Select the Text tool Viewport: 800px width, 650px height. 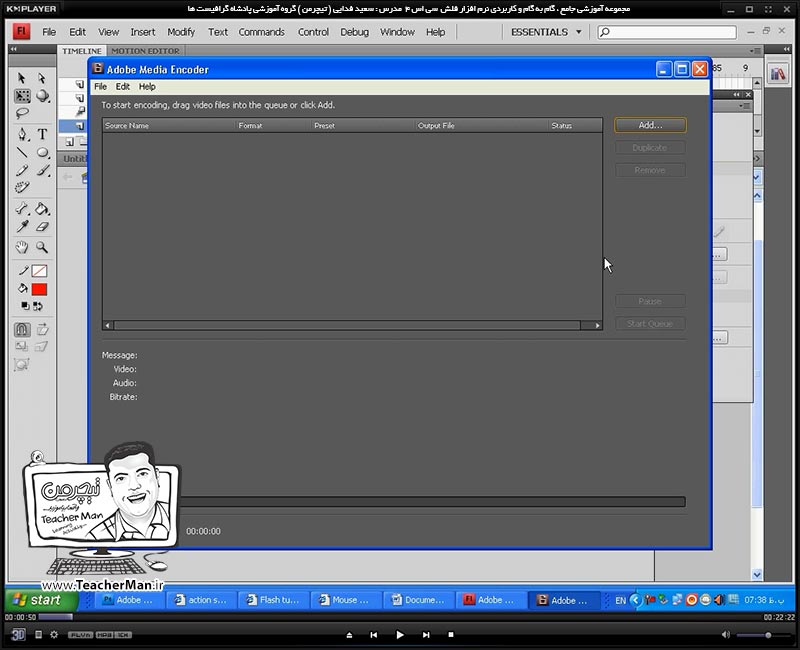(x=42, y=134)
